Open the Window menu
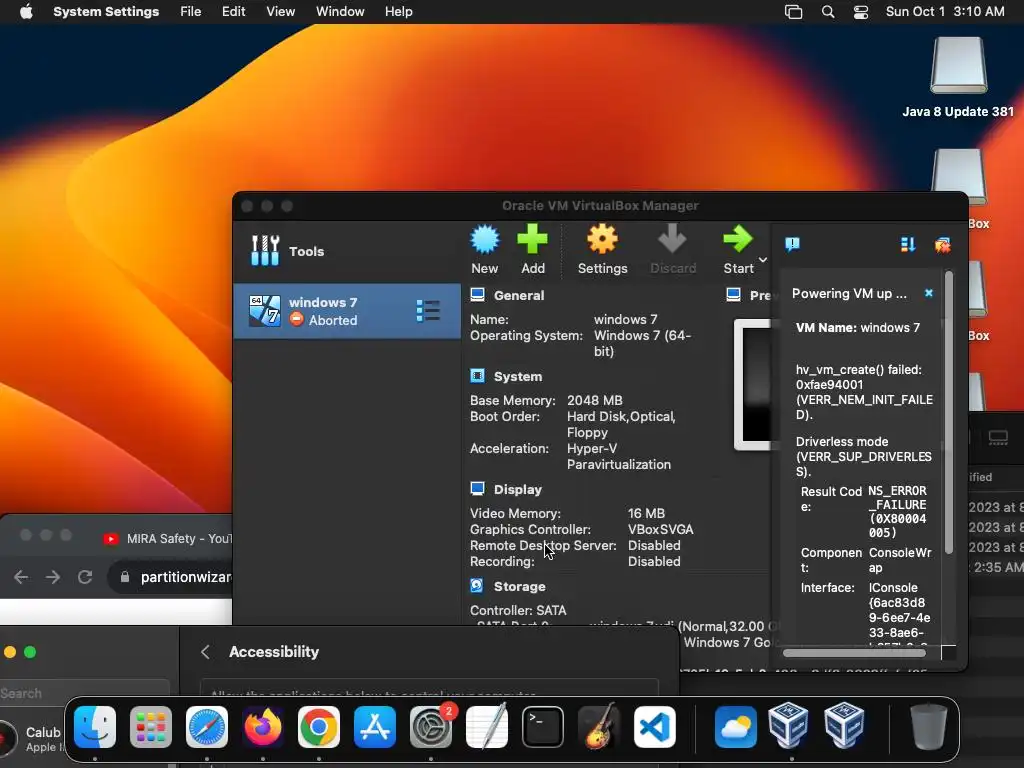This screenshot has height=768, width=1024. point(340,11)
